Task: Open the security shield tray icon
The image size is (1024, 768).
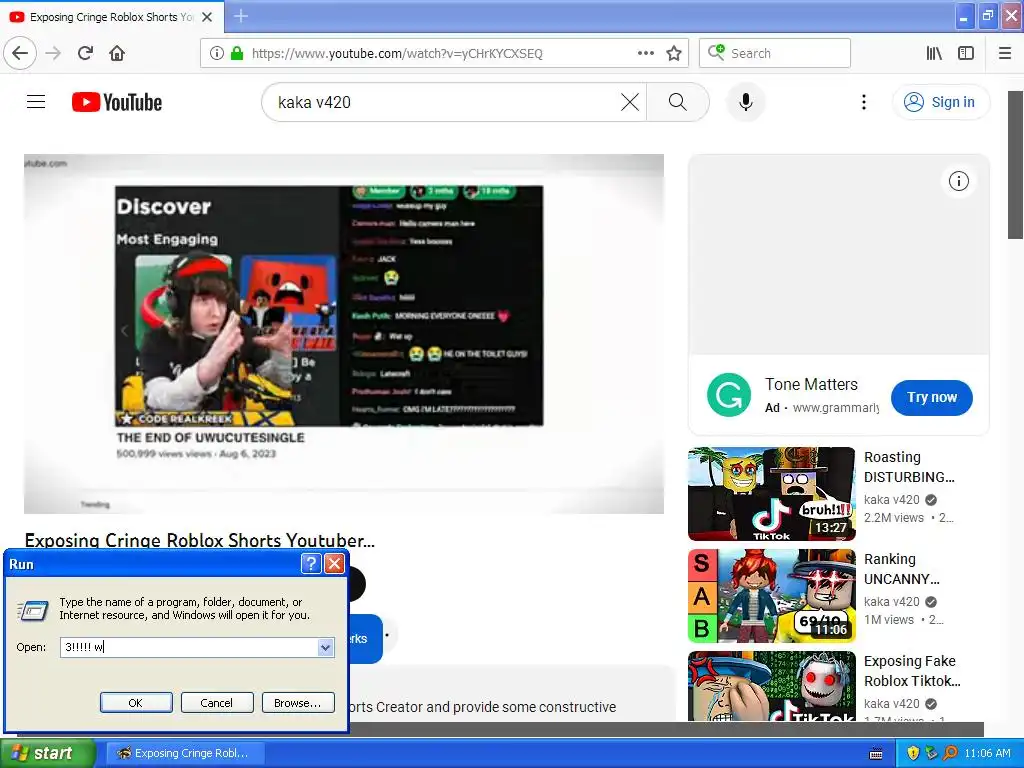Action: [913, 753]
